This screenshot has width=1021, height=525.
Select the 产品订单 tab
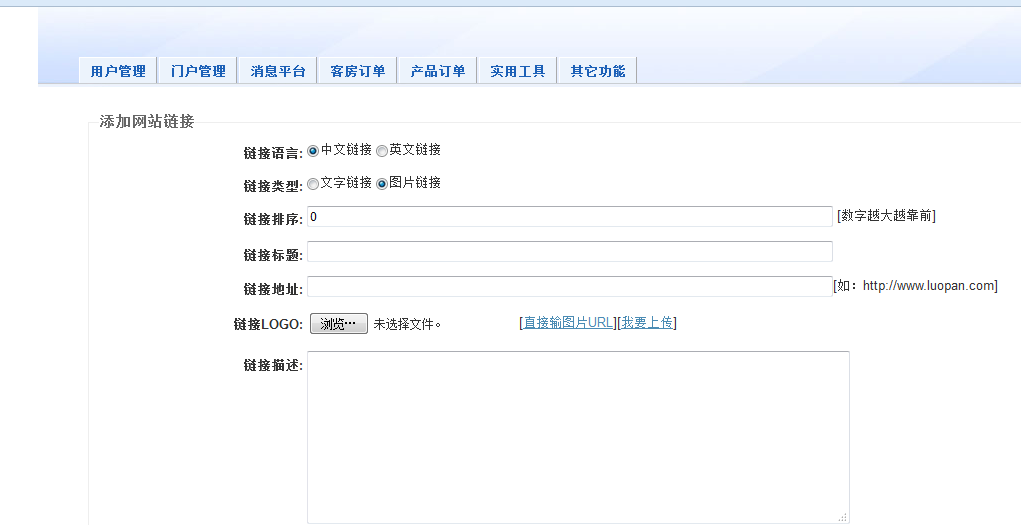pos(438,71)
